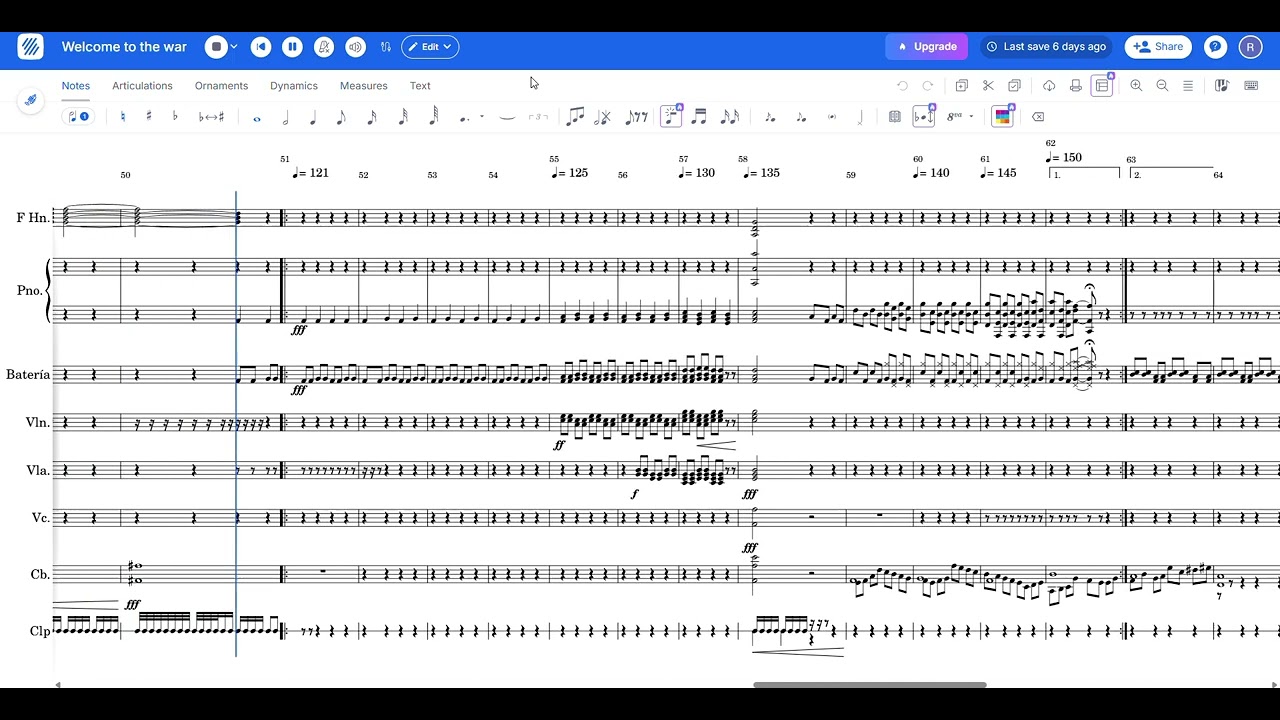The height and width of the screenshot is (720, 1280).
Task: Open the Edit mode dropdown
Action: coord(430,46)
